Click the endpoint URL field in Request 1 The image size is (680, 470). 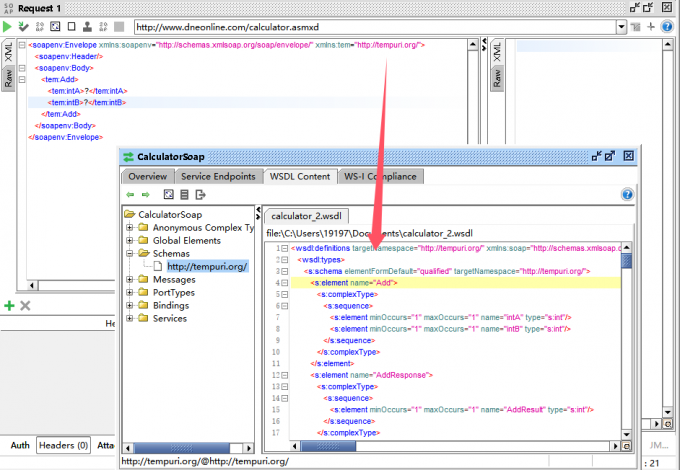[375, 27]
